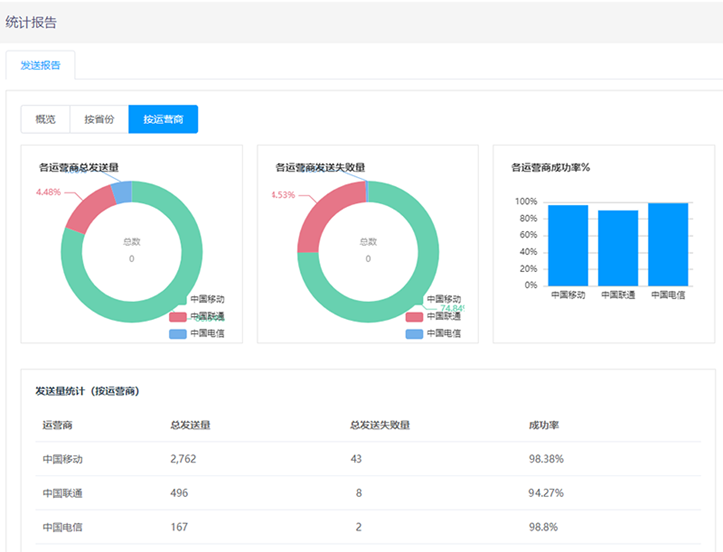723x552 pixels.
Task: Select blue slice of 各运营商总发送量 donut
Action: point(121,191)
